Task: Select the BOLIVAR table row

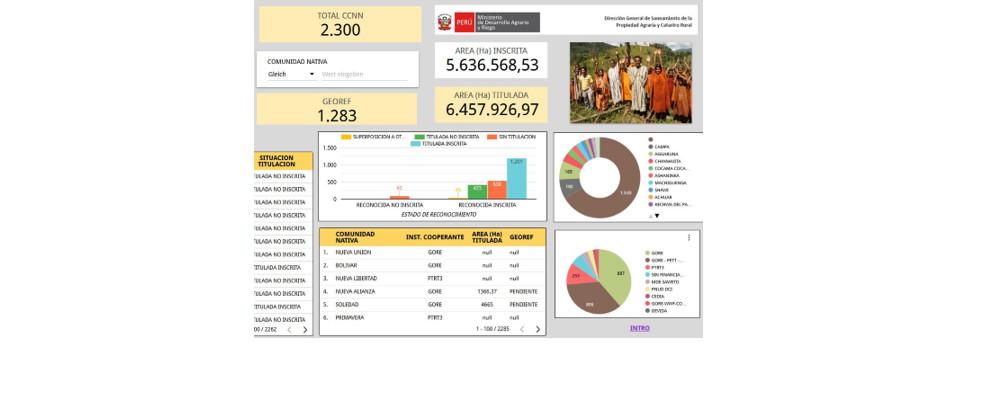Action: pyautogui.click(x=432, y=265)
